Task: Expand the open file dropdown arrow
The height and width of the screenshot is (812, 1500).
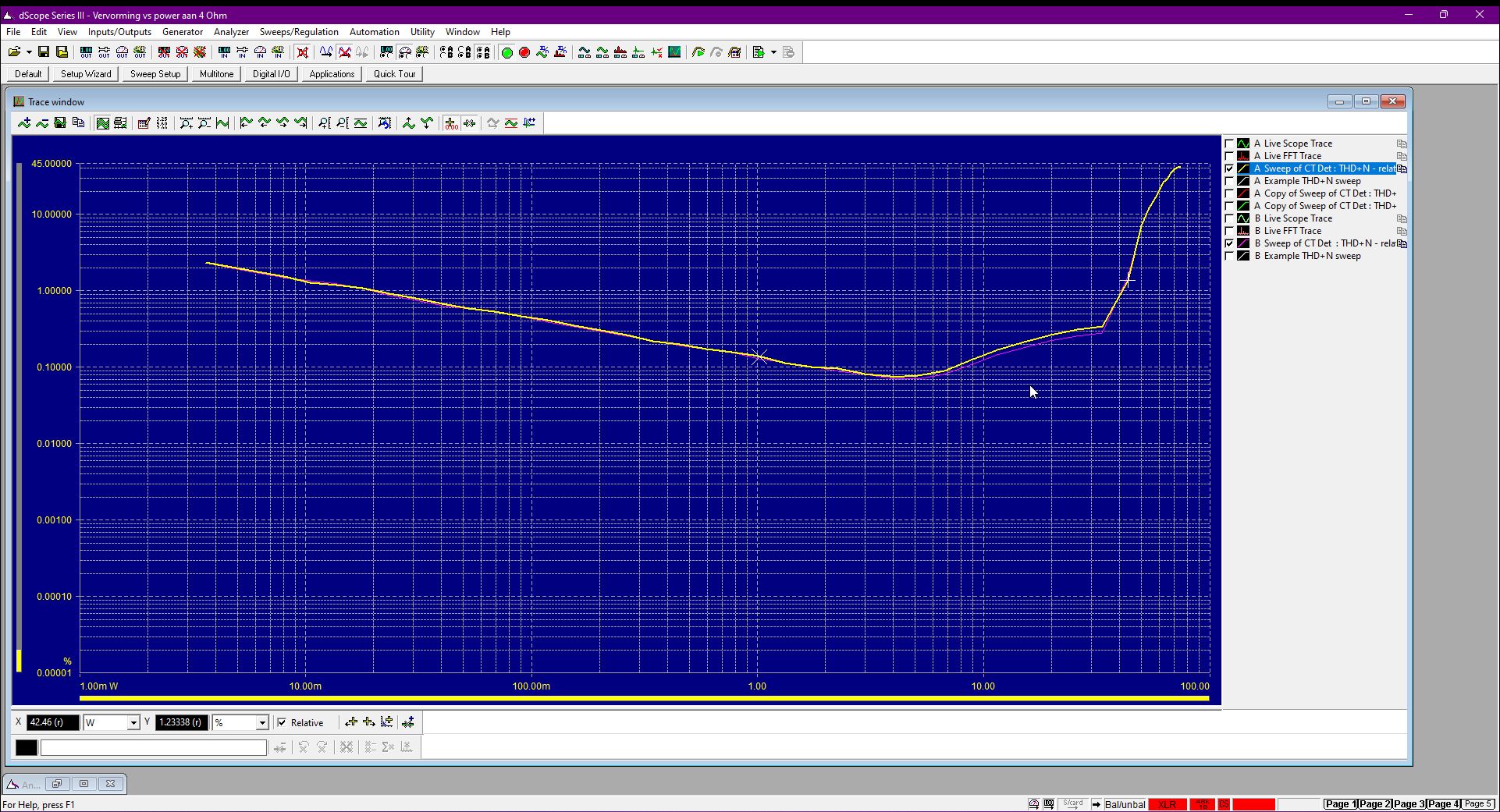Action: [29, 52]
